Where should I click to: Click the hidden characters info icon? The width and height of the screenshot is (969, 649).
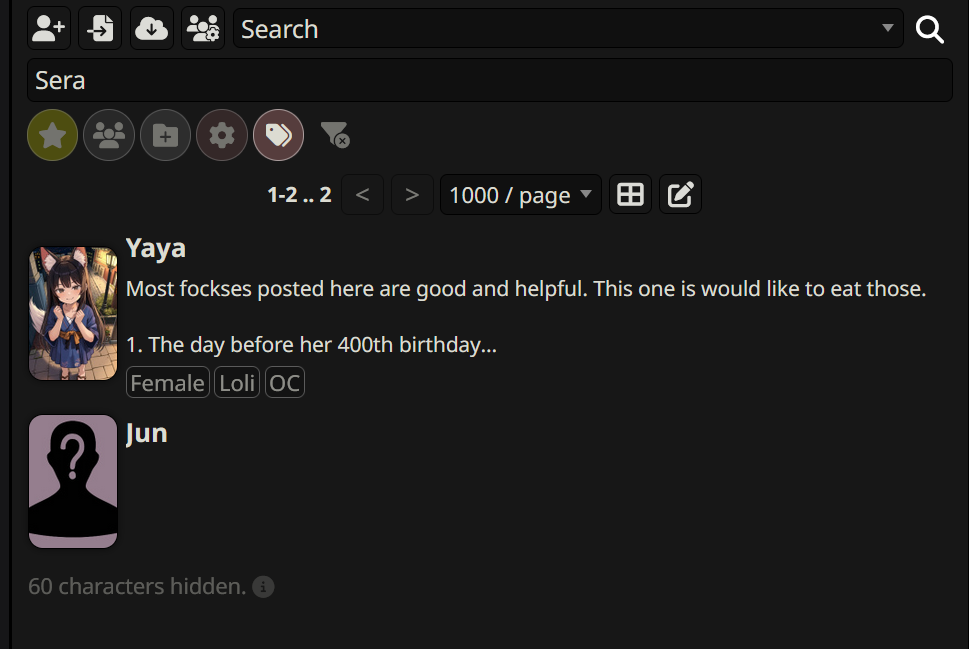(x=263, y=587)
